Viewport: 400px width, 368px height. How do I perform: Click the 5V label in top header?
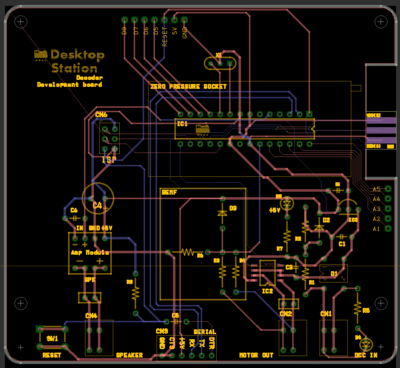pyautogui.click(x=175, y=31)
